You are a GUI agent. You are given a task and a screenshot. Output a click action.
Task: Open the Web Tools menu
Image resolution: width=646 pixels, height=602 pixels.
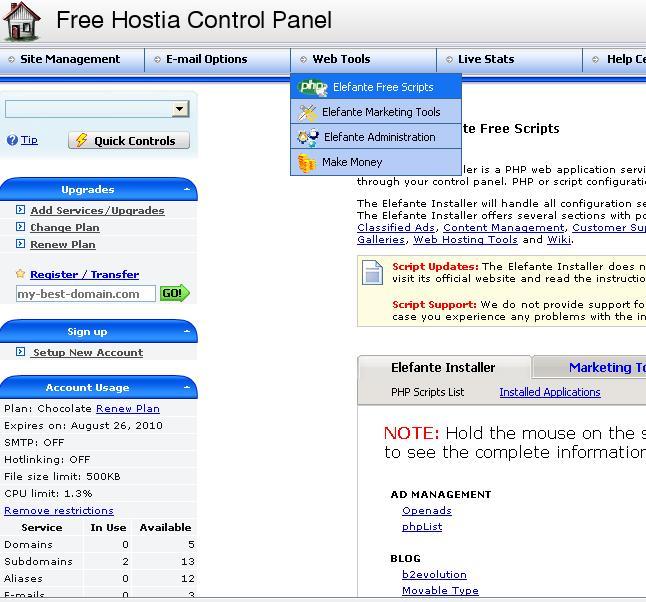coord(363,59)
